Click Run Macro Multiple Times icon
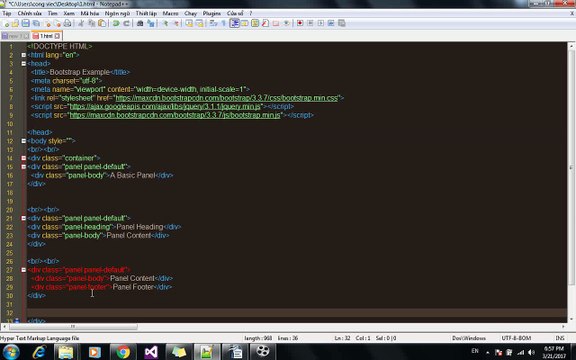The image size is (576, 360). click(x=331, y=24)
